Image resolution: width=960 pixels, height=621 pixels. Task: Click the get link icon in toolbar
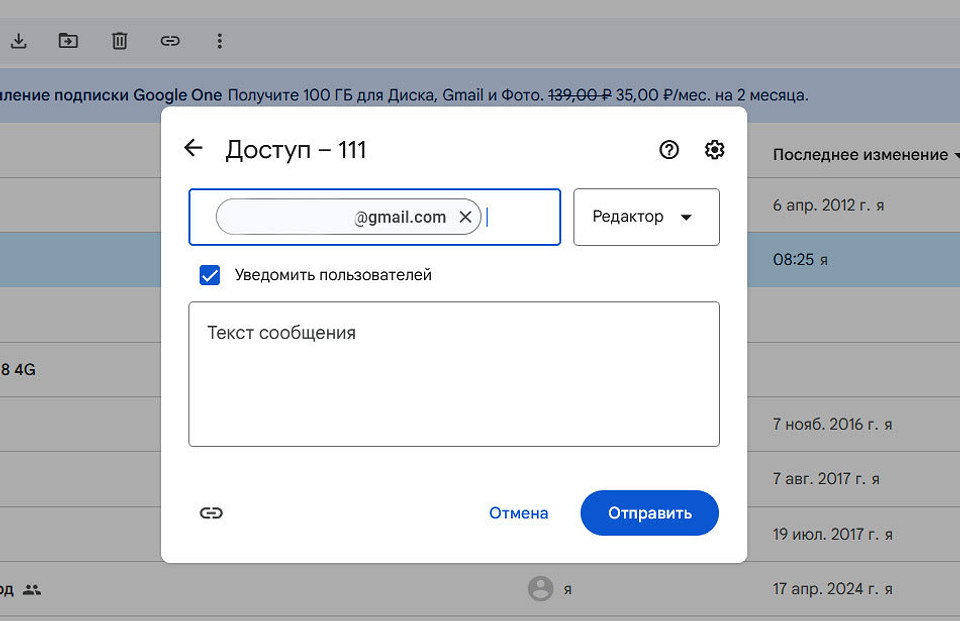170,41
